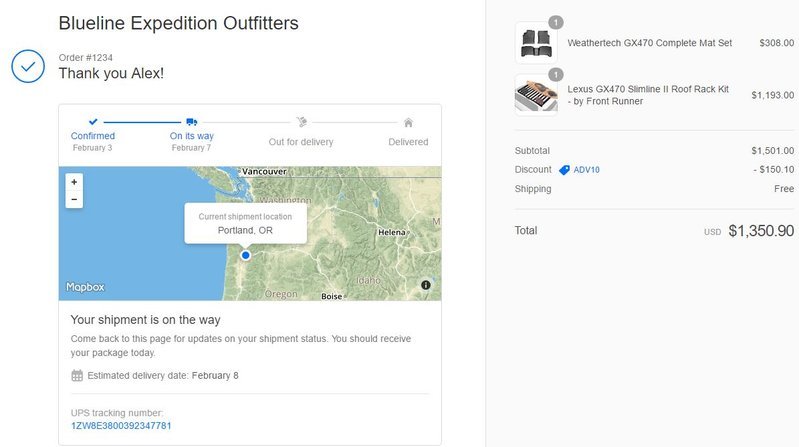This screenshot has width=799, height=447.
Task: Click the calendar icon beside estimated delivery
Action: (x=77, y=376)
